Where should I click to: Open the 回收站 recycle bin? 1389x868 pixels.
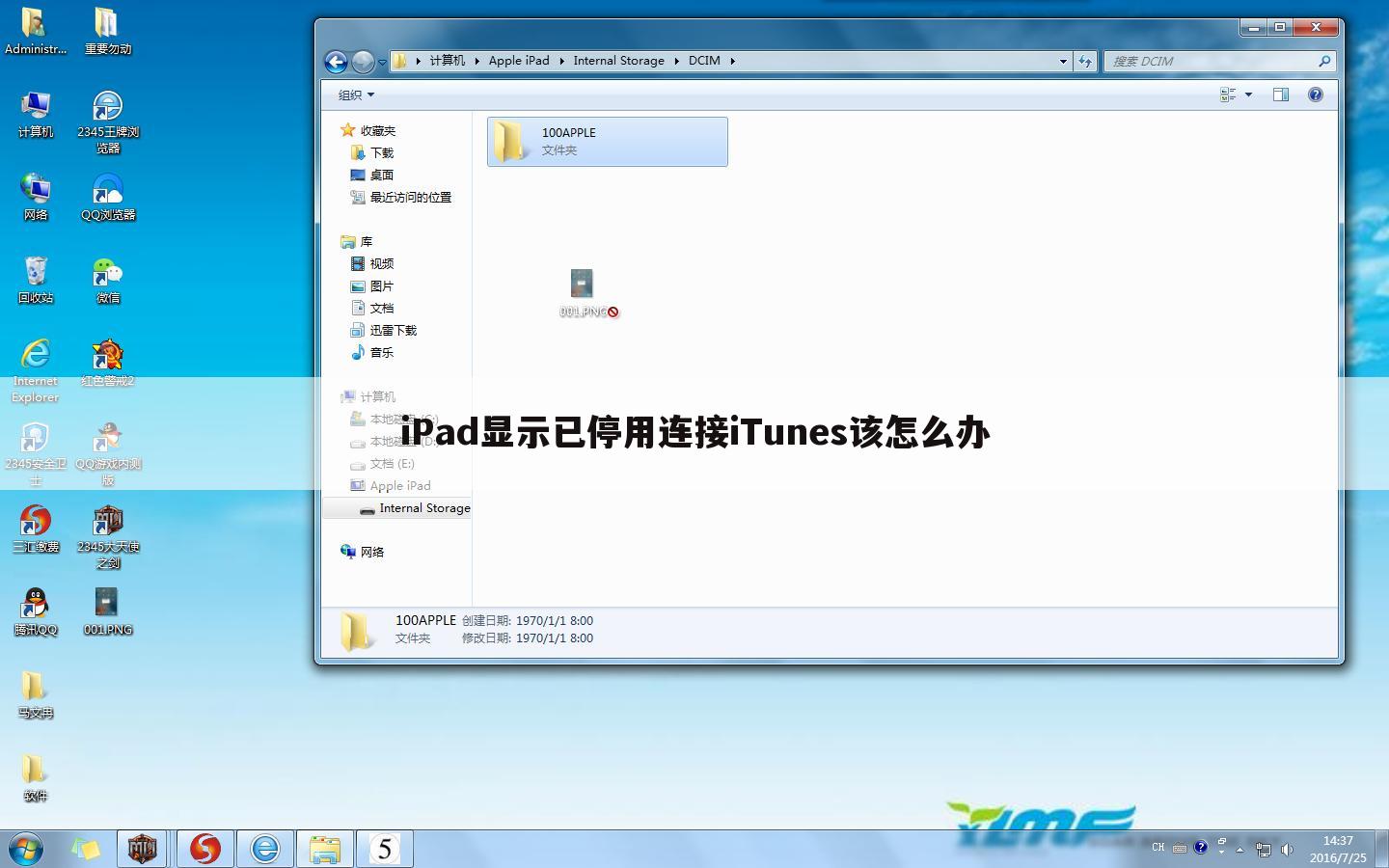pos(35,281)
